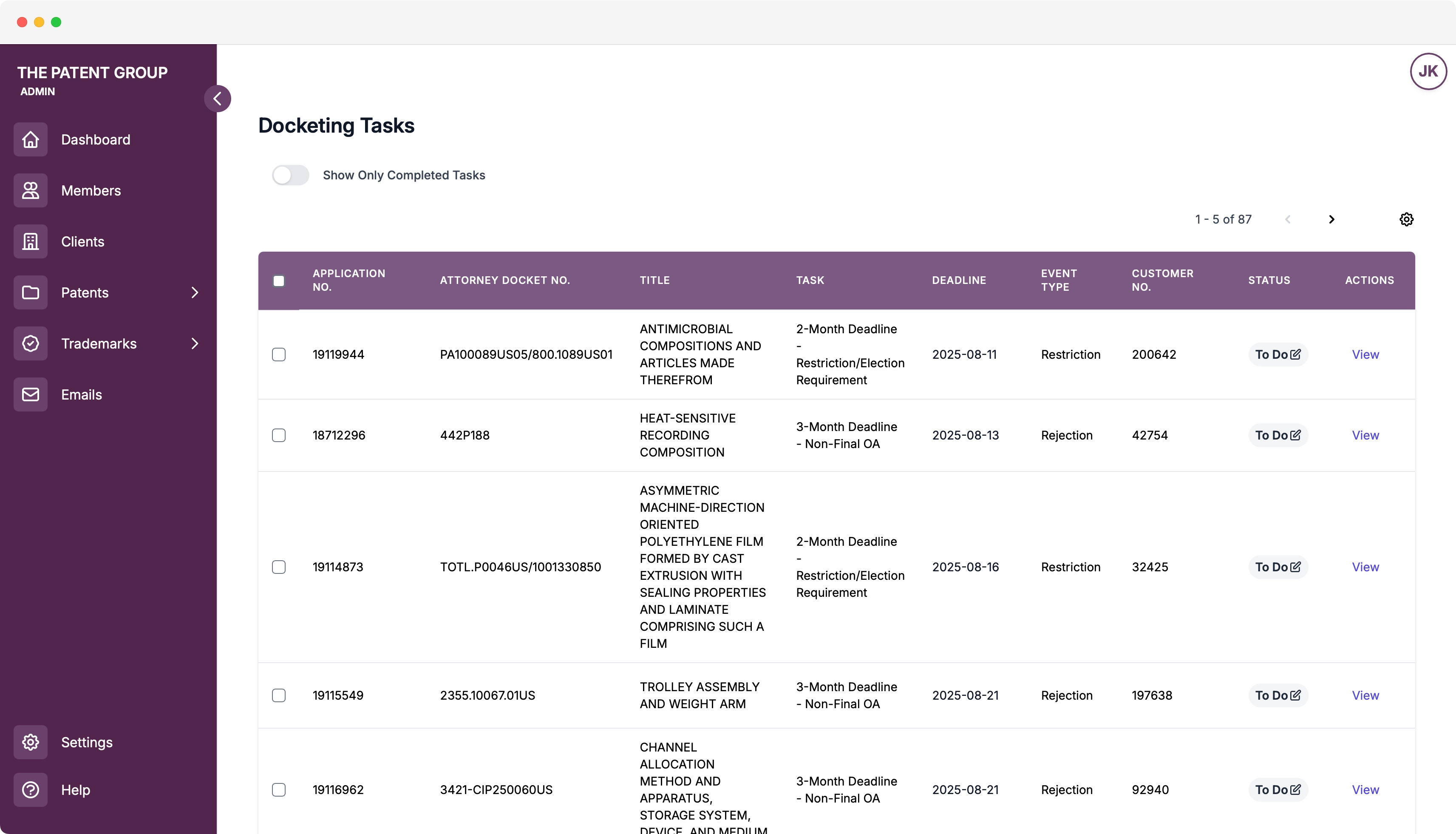
Task: Click the Task column header
Action: click(810, 280)
